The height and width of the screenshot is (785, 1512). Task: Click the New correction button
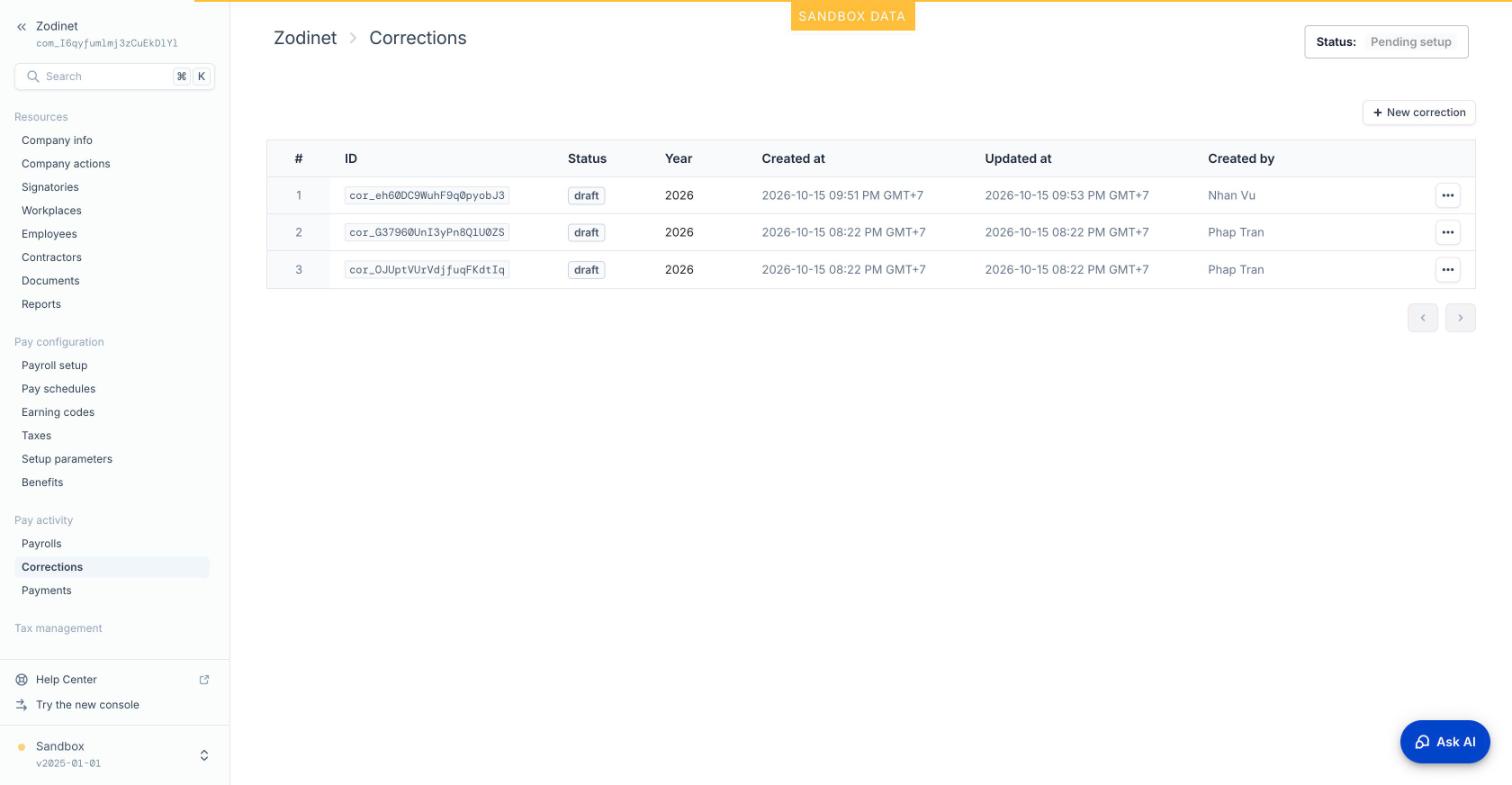click(1418, 113)
